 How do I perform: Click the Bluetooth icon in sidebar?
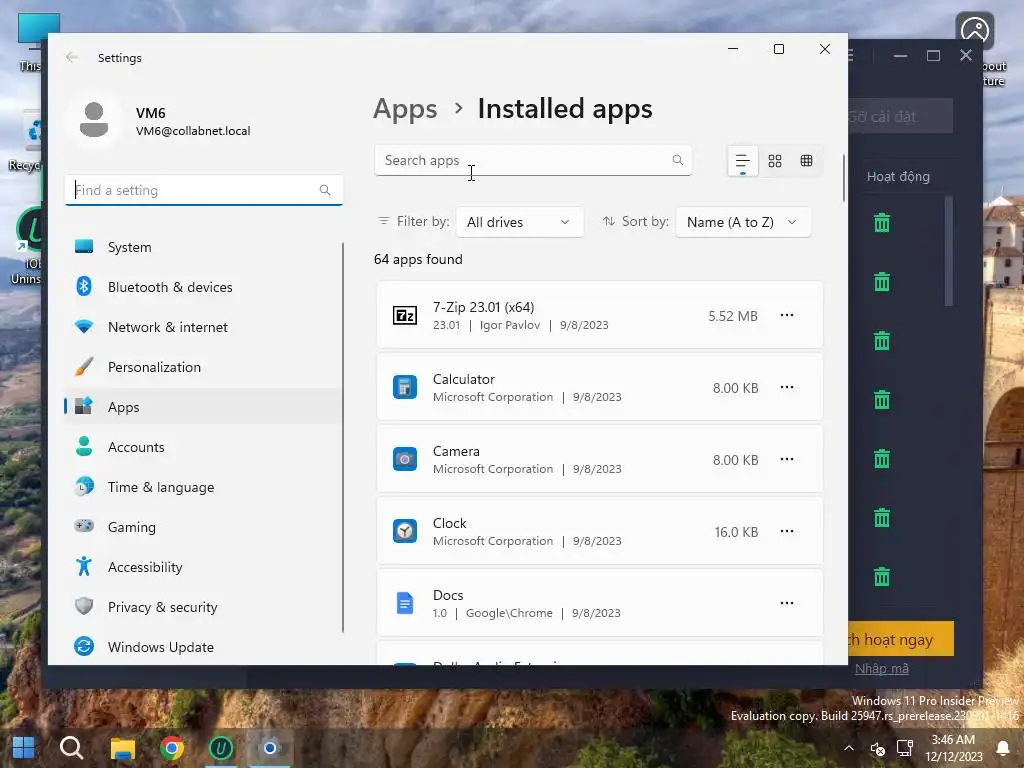point(84,286)
